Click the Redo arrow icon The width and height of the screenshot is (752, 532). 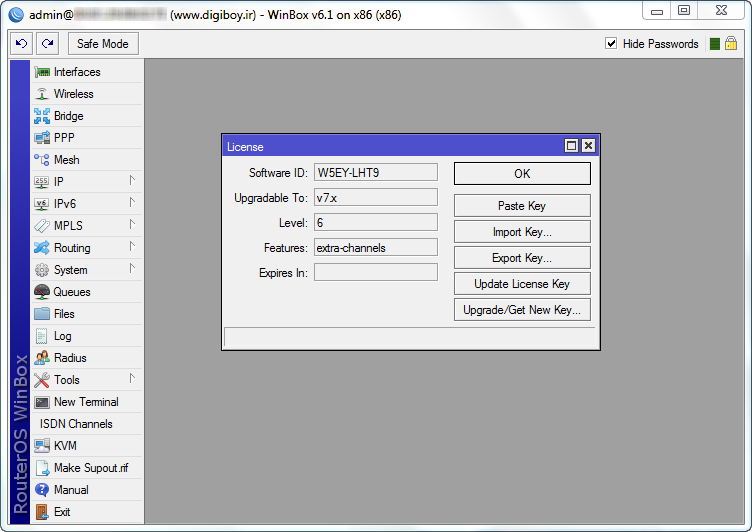point(47,44)
